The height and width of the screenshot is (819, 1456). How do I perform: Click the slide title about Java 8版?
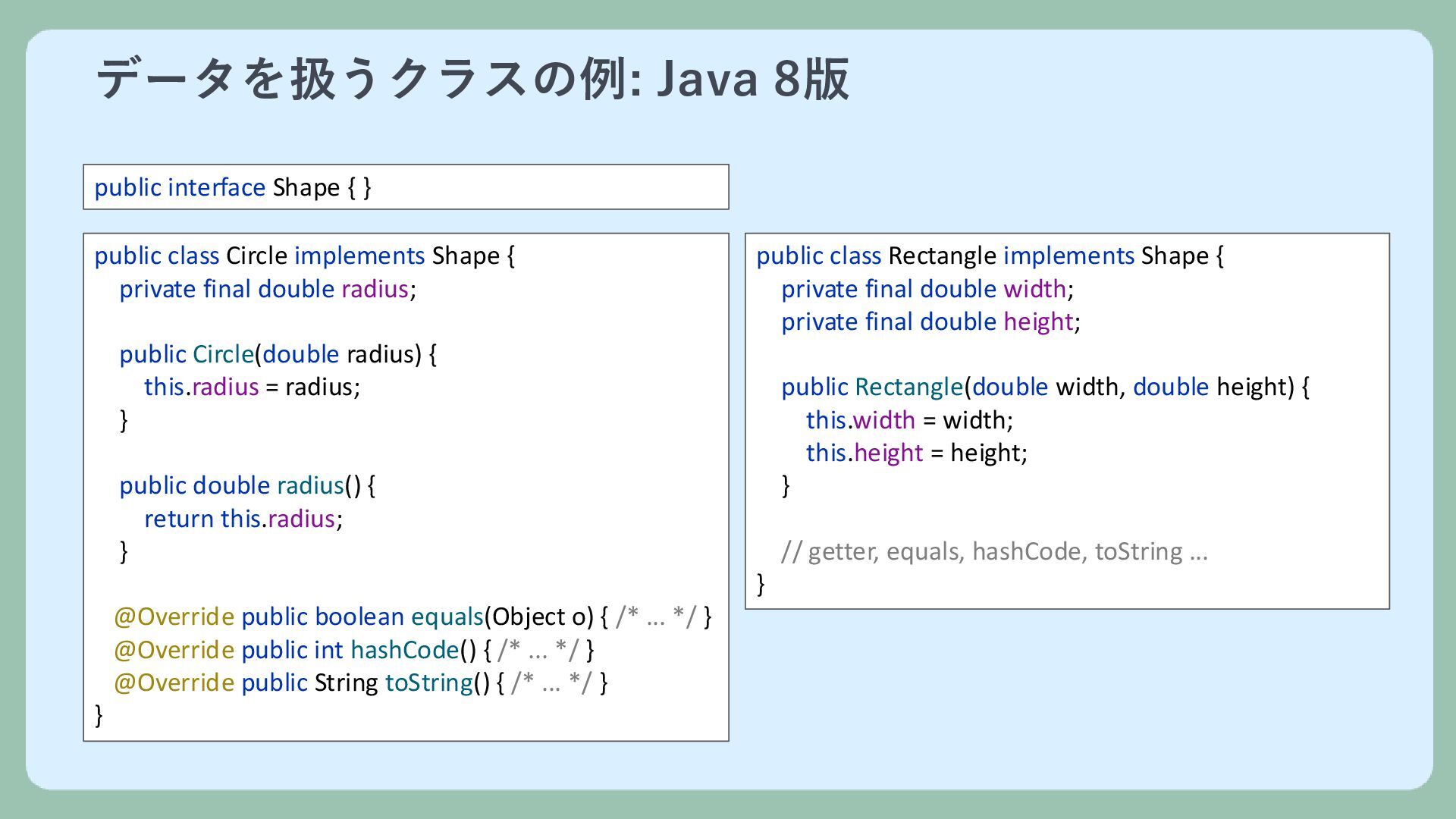[x=472, y=78]
